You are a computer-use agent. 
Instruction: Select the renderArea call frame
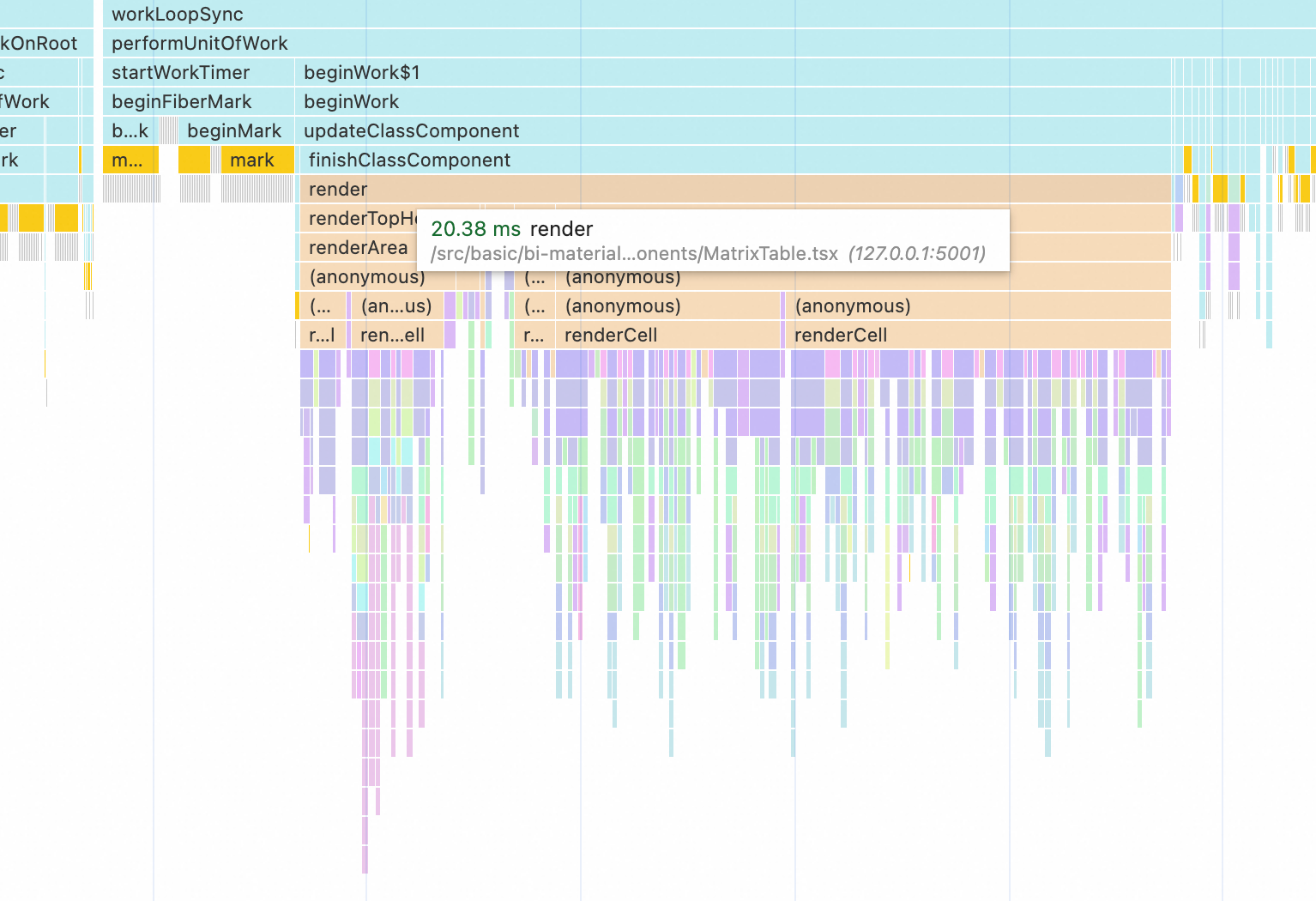click(x=358, y=247)
